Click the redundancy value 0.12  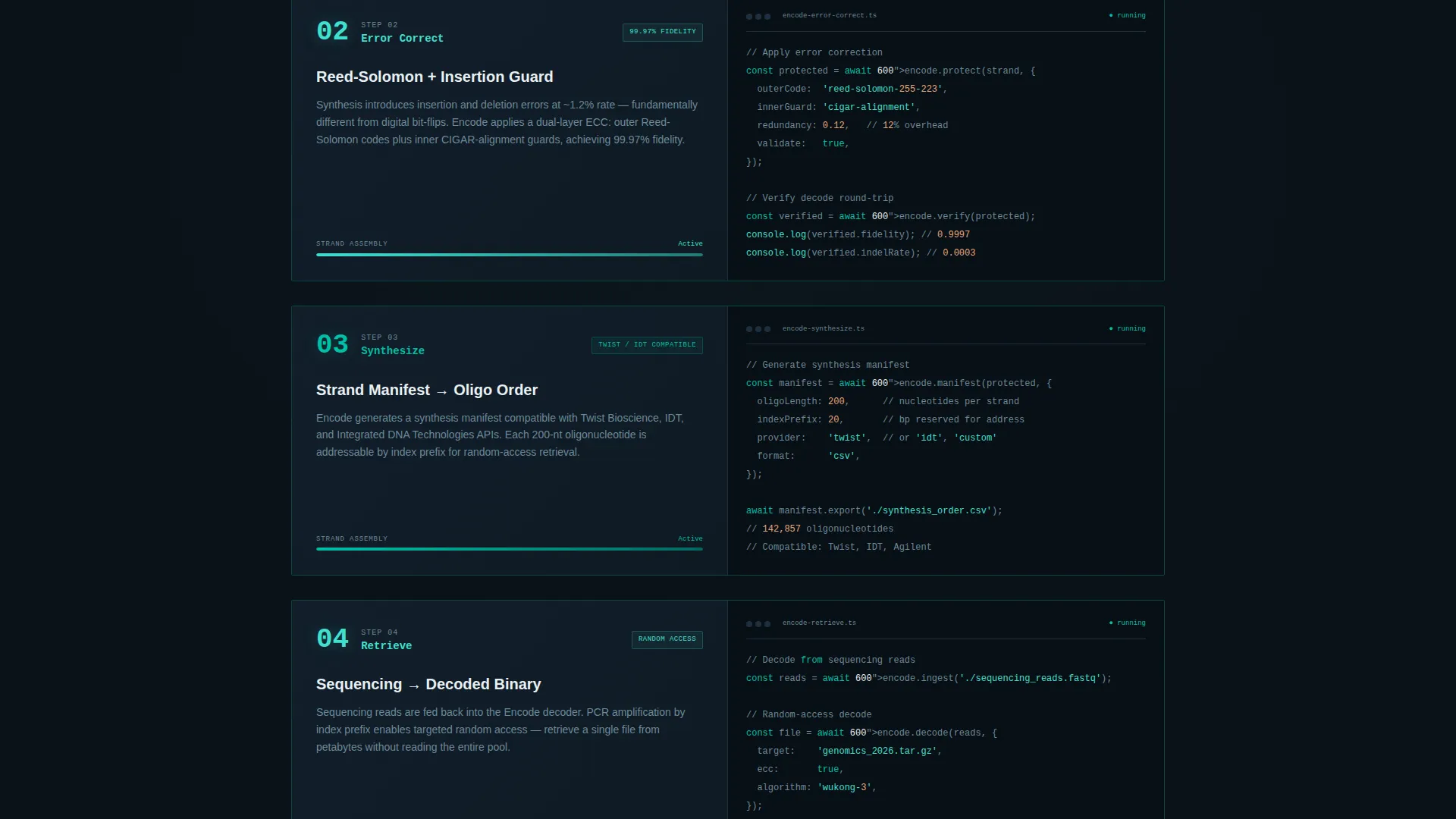(833, 126)
